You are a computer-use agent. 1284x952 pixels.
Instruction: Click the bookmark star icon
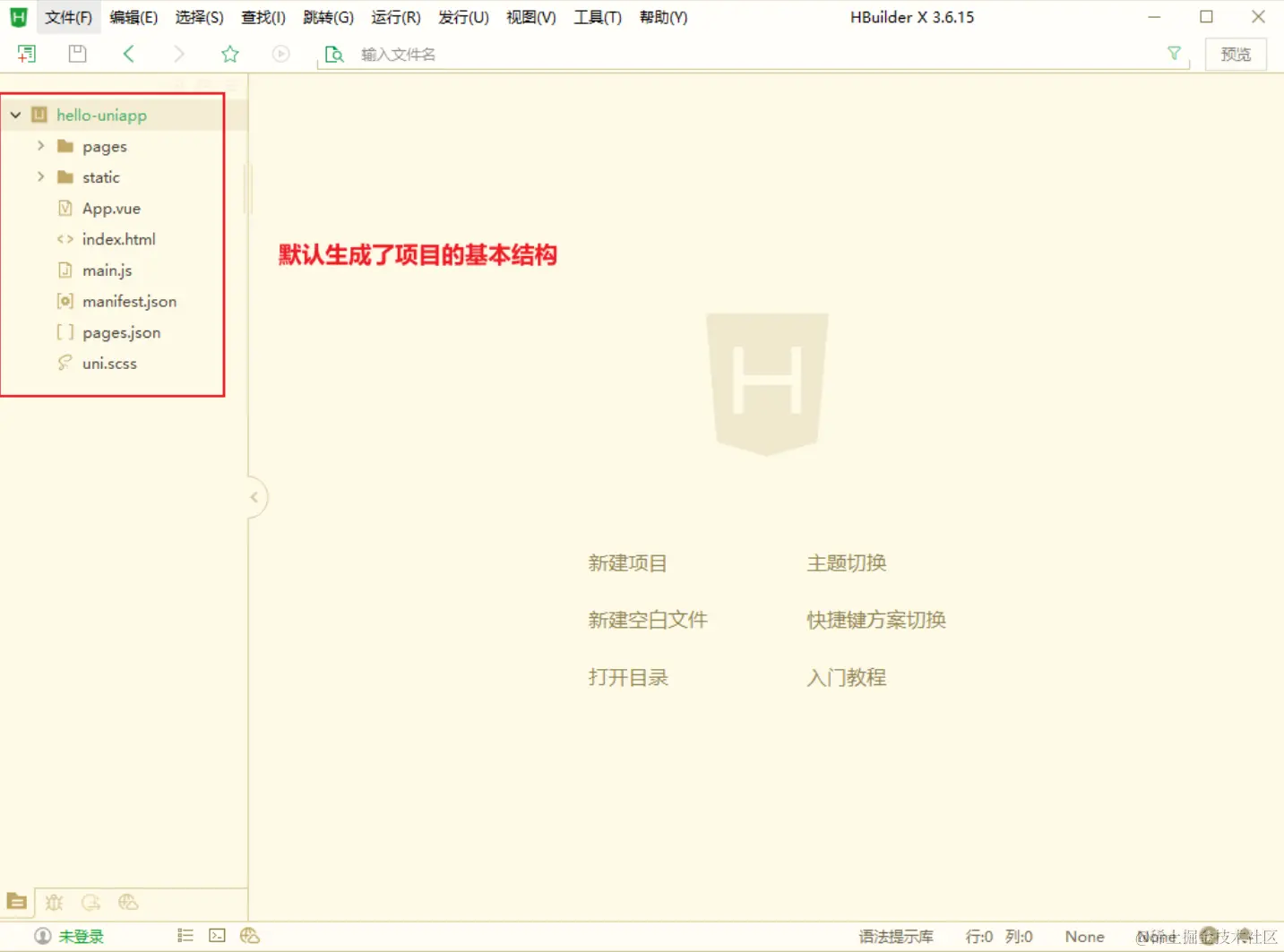tap(230, 54)
